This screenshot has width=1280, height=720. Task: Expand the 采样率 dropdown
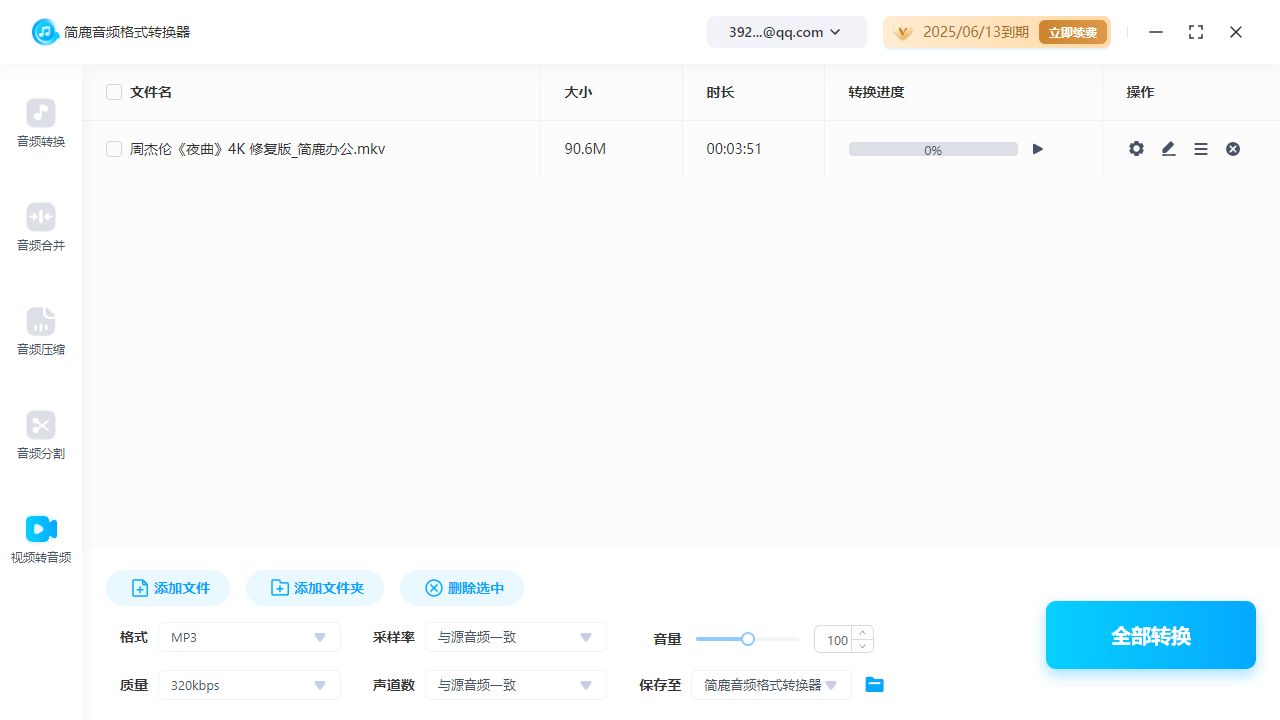[x=515, y=637]
